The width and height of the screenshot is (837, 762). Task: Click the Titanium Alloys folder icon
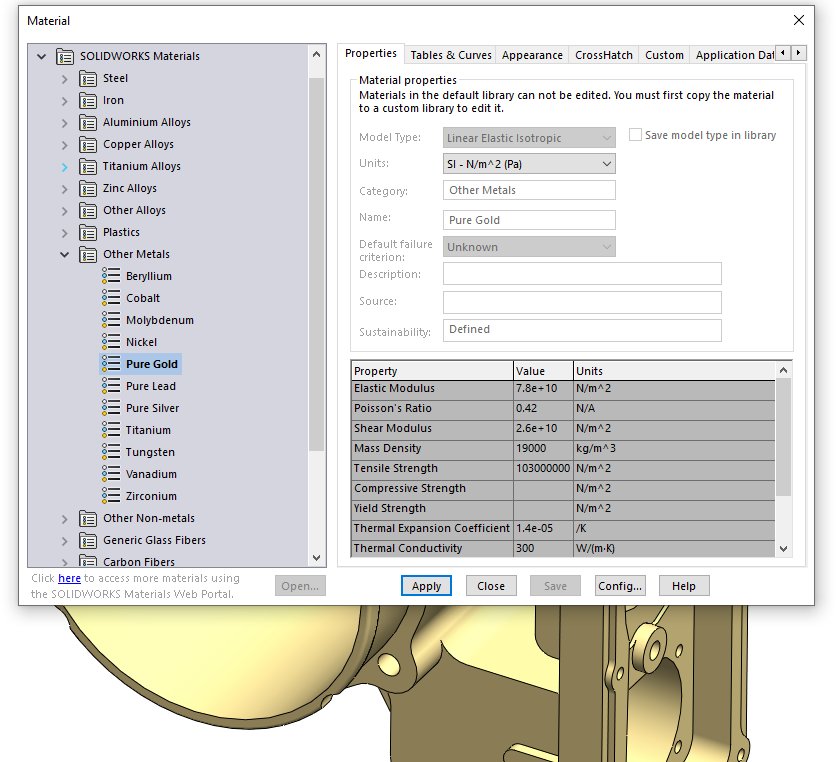88,167
